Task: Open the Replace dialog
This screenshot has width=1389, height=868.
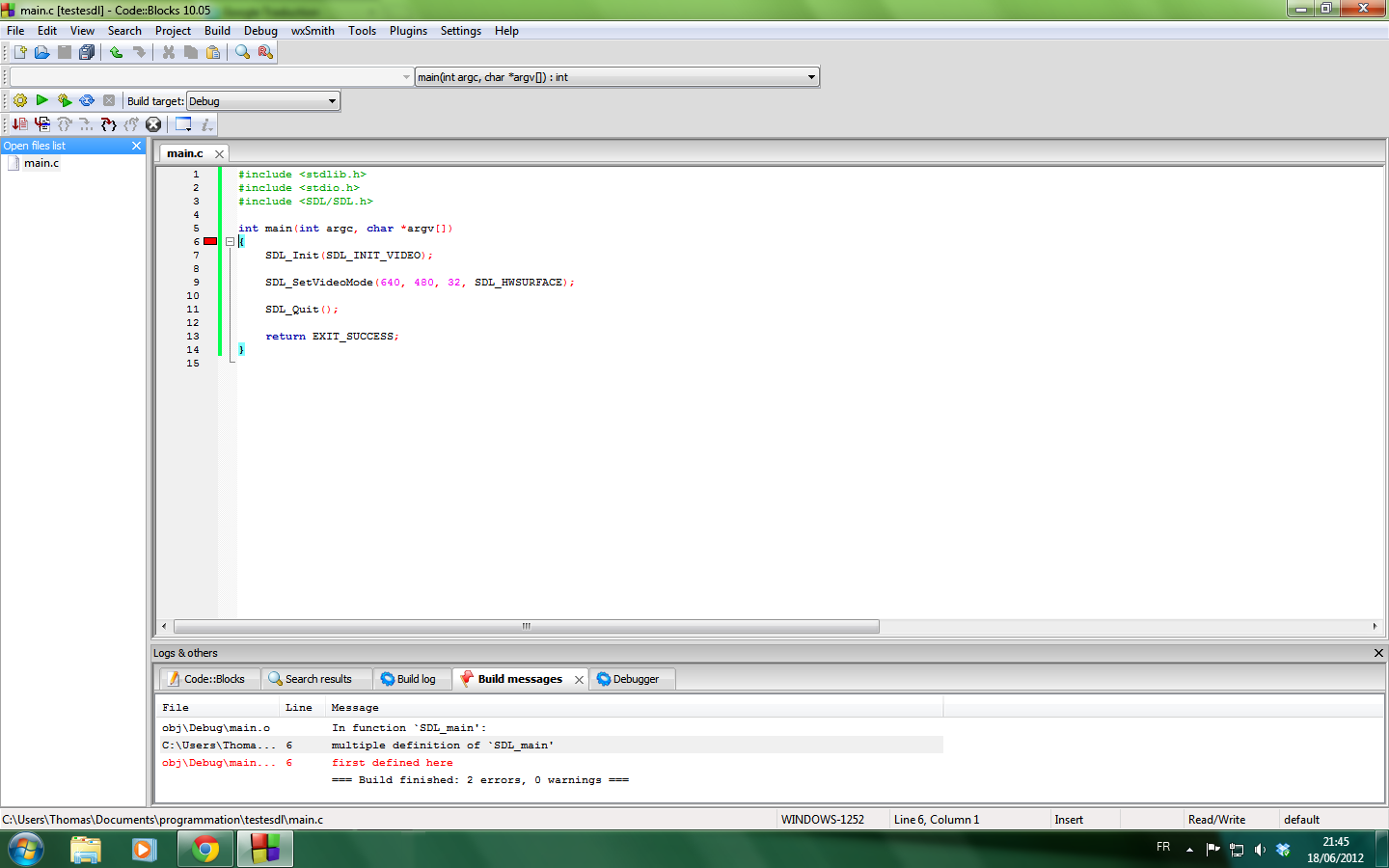Action: coord(264,52)
